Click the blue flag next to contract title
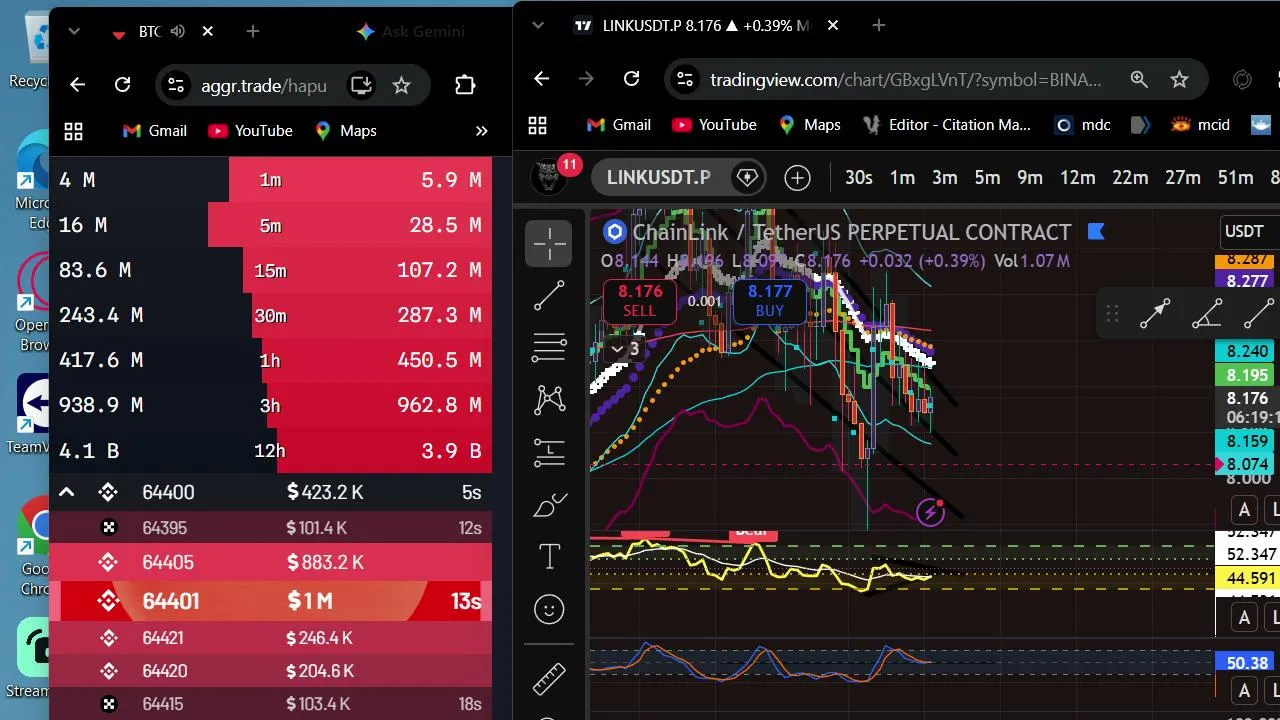Screen dimensions: 1280x720 (1095, 232)
